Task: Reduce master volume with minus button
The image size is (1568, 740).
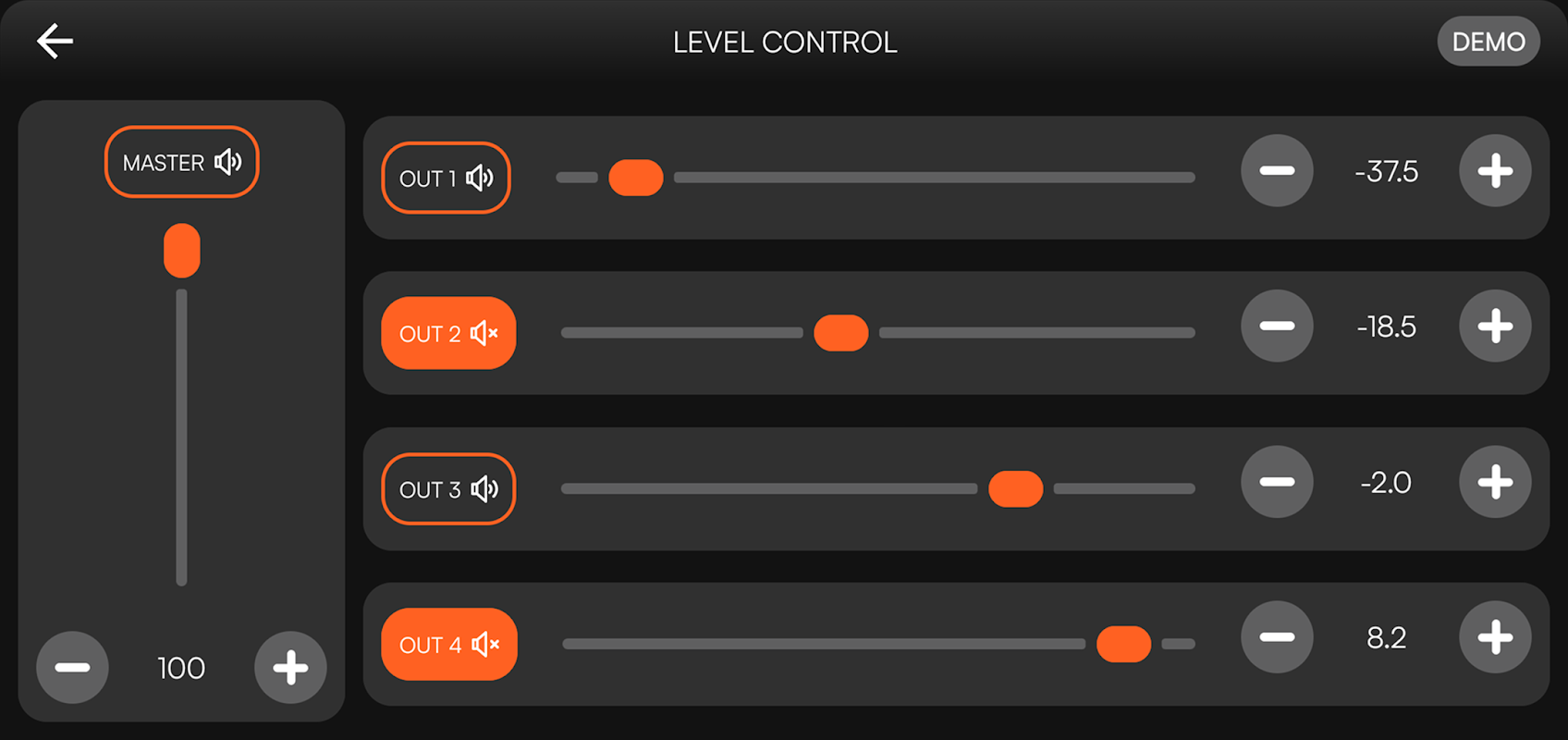Action: click(72, 668)
